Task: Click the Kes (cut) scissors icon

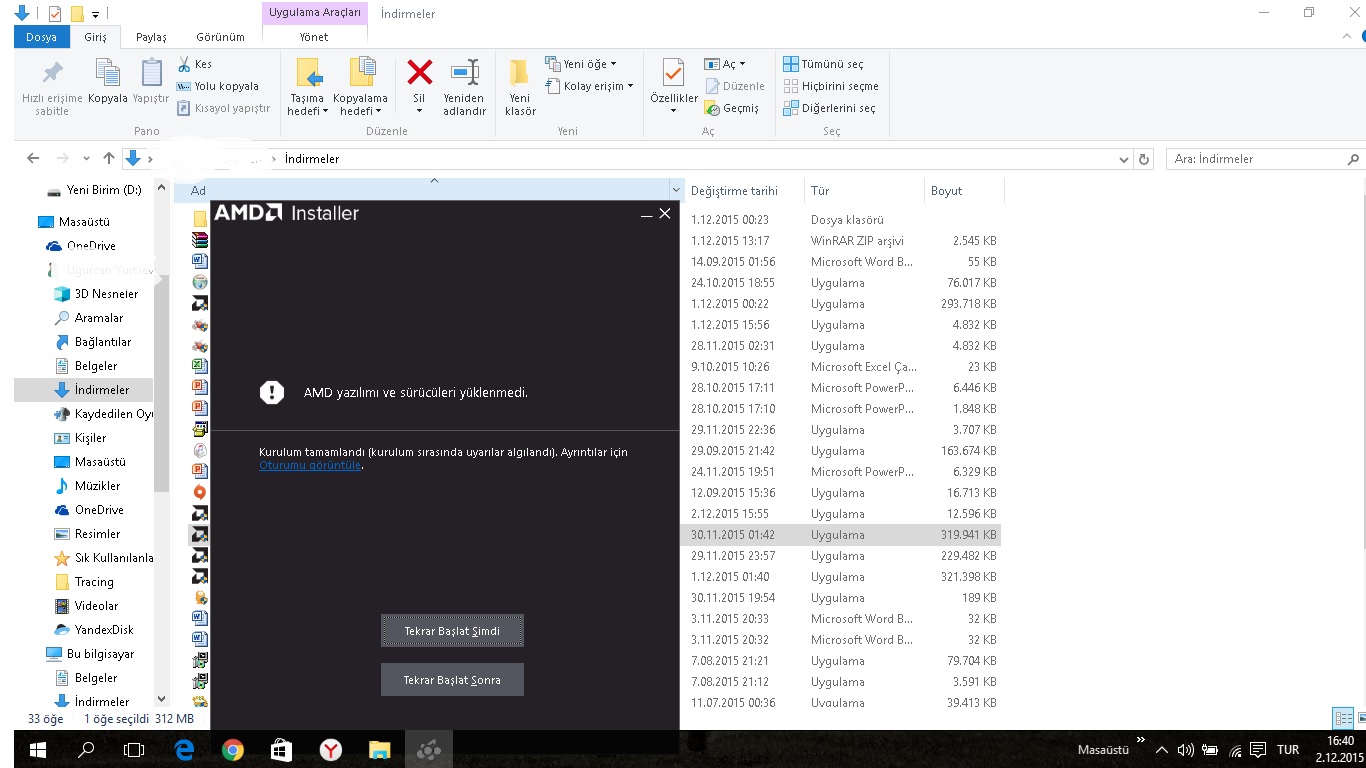Action: click(184, 64)
